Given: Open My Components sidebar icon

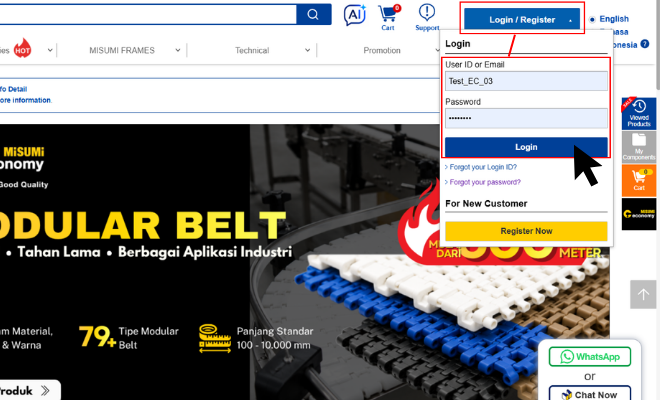Looking at the screenshot, I should pos(639,147).
